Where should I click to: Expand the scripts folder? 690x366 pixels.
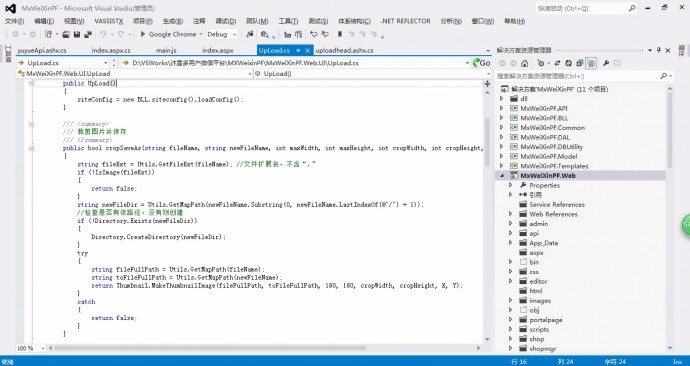[510, 329]
